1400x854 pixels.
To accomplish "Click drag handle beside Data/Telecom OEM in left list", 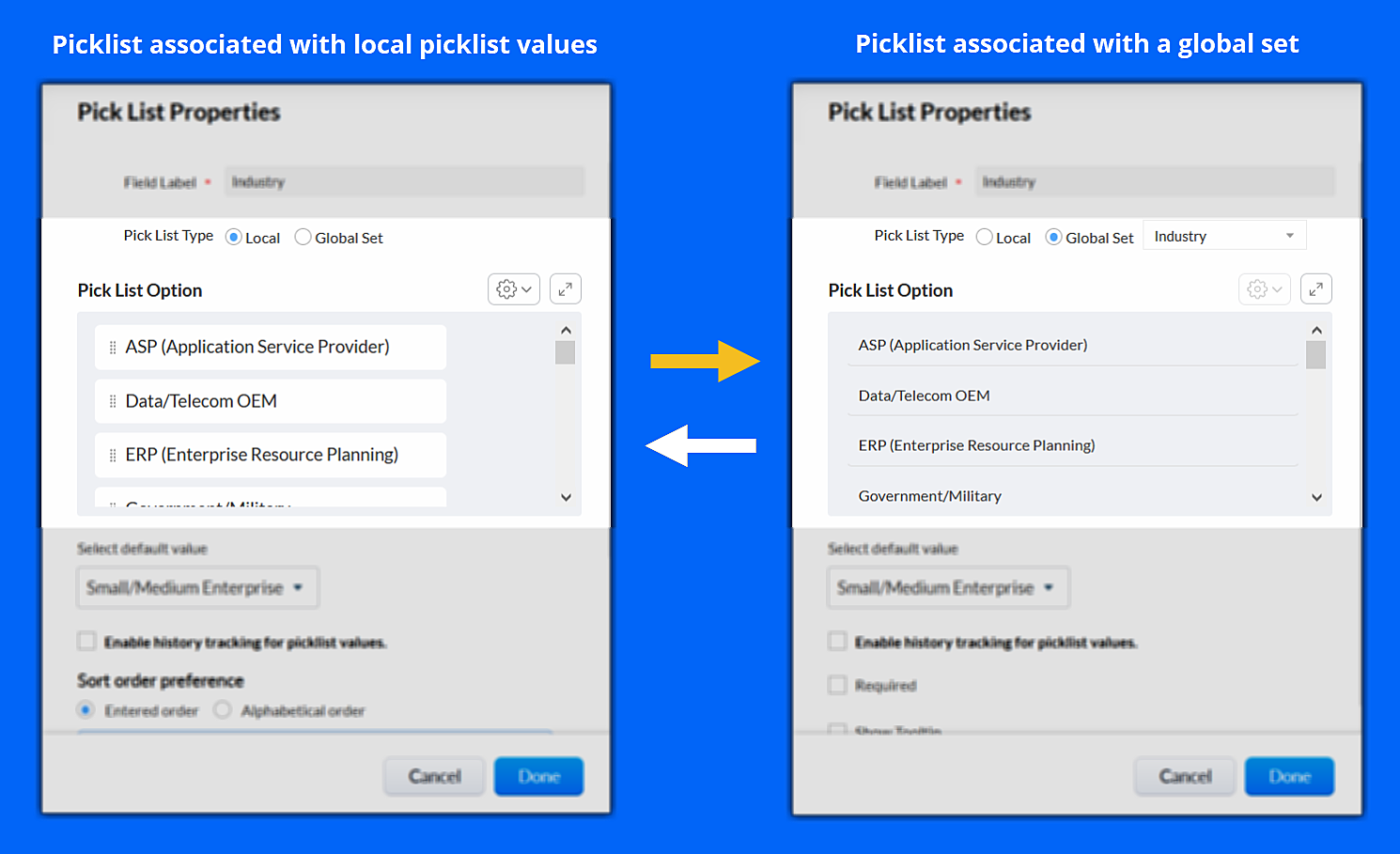I will coord(113,401).
